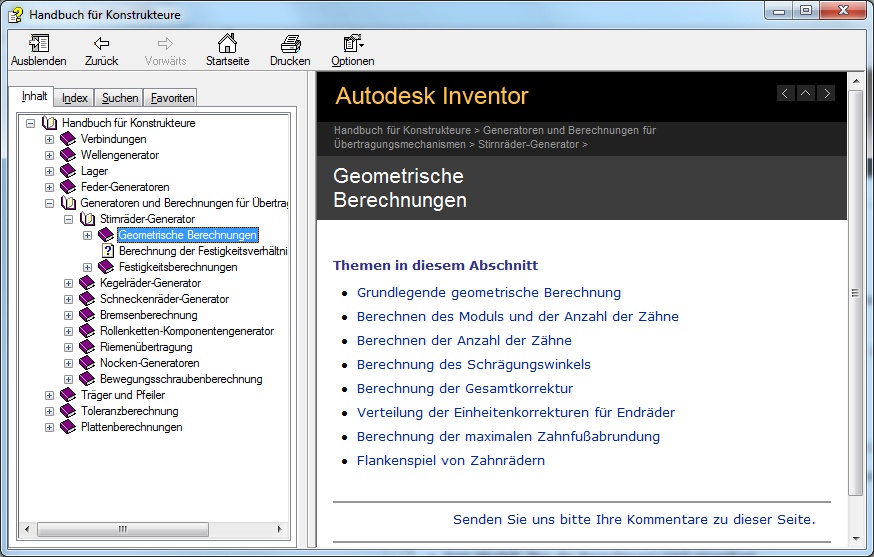This screenshot has width=874, height=557.
Task: Select the Bewegungsschraubenberechnung tree item
Action: coord(181,379)
